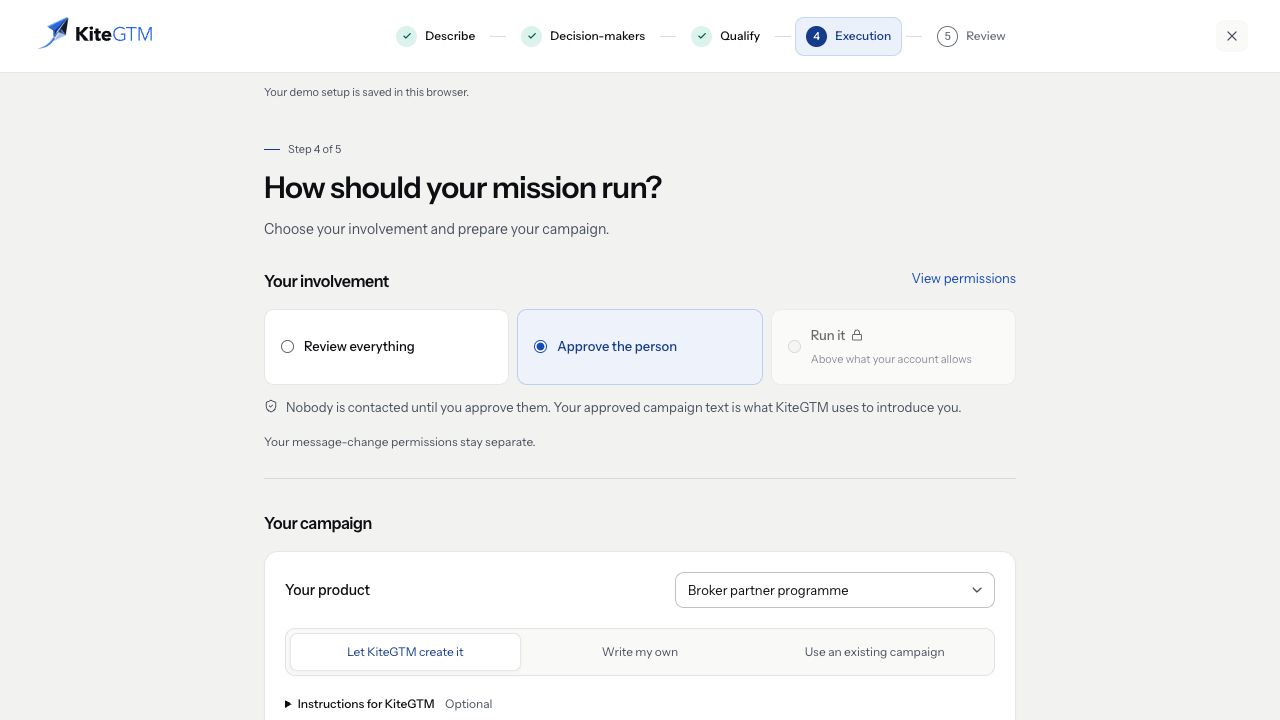Go to the Describe step
Screen dimensions: 1280x720
[x=436, y=36]
